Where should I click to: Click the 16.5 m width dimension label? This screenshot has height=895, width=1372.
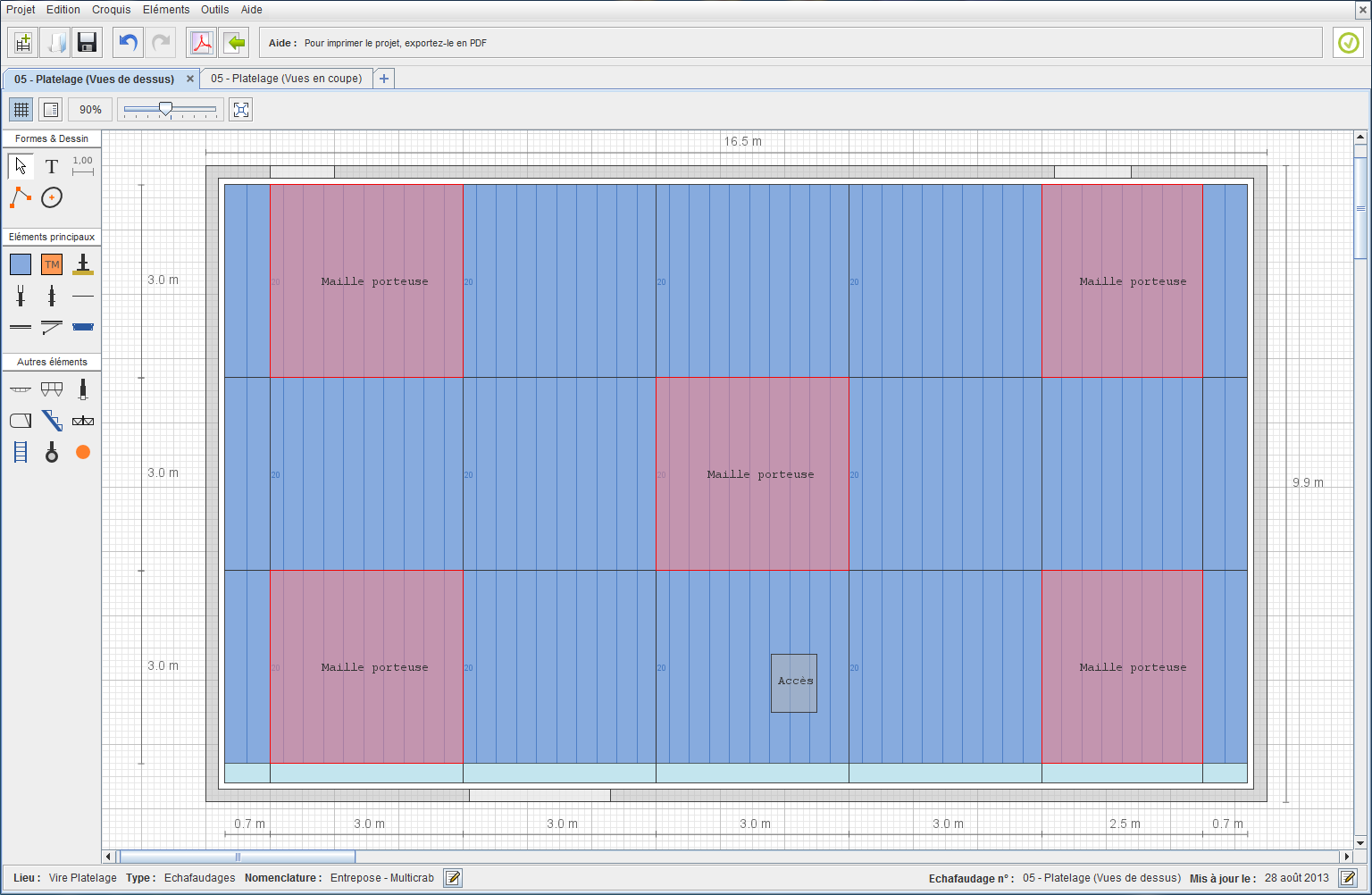pos(743,141)
